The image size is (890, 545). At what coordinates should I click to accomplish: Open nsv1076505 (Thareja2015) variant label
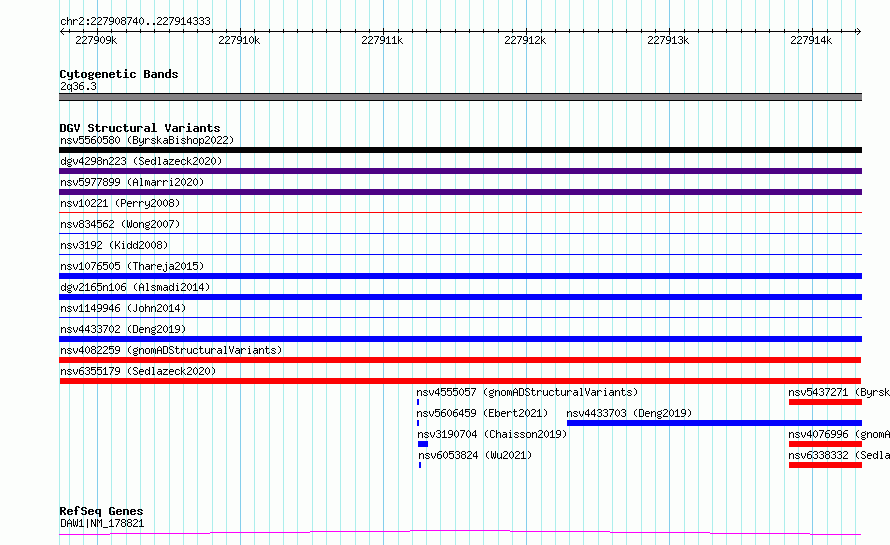(x=132, y=266)
